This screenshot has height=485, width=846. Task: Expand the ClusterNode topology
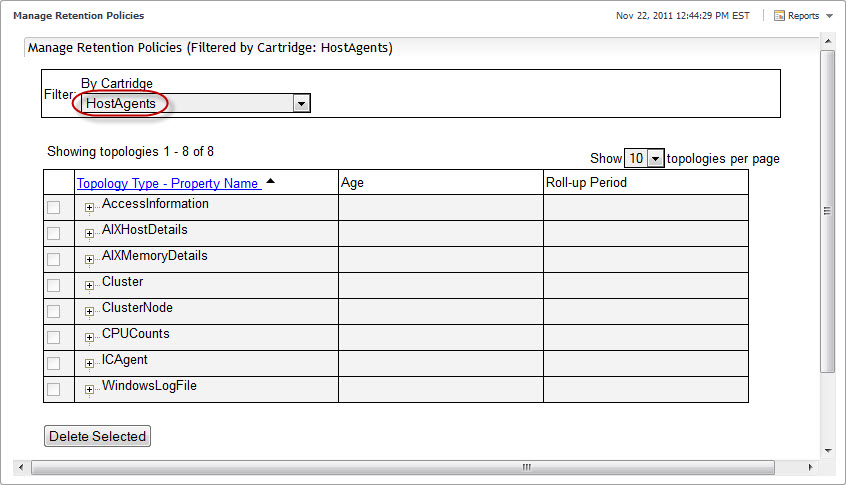(x=89, y=312)
